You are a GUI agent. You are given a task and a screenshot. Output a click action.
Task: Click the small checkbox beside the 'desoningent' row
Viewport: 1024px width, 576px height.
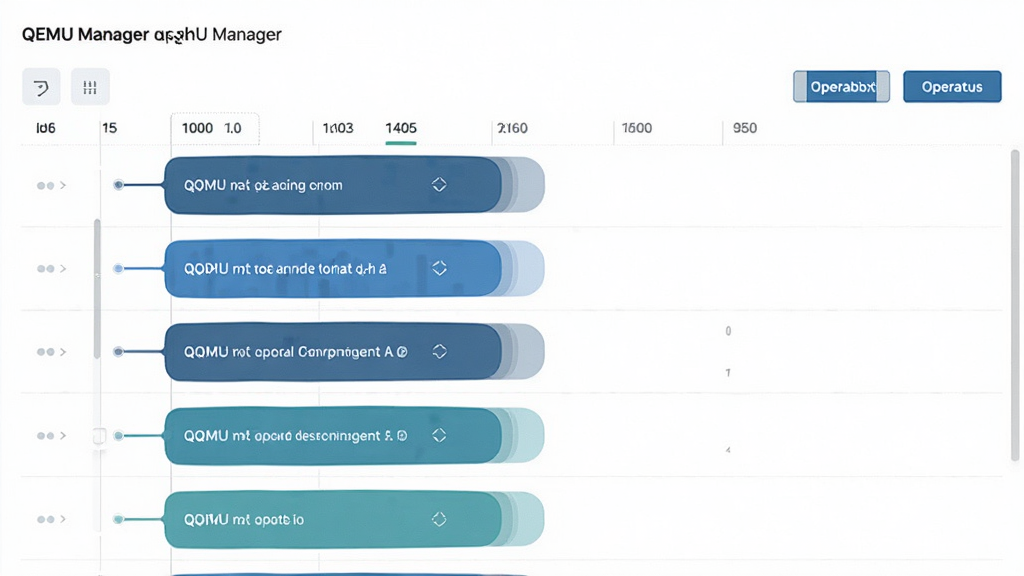99,436
